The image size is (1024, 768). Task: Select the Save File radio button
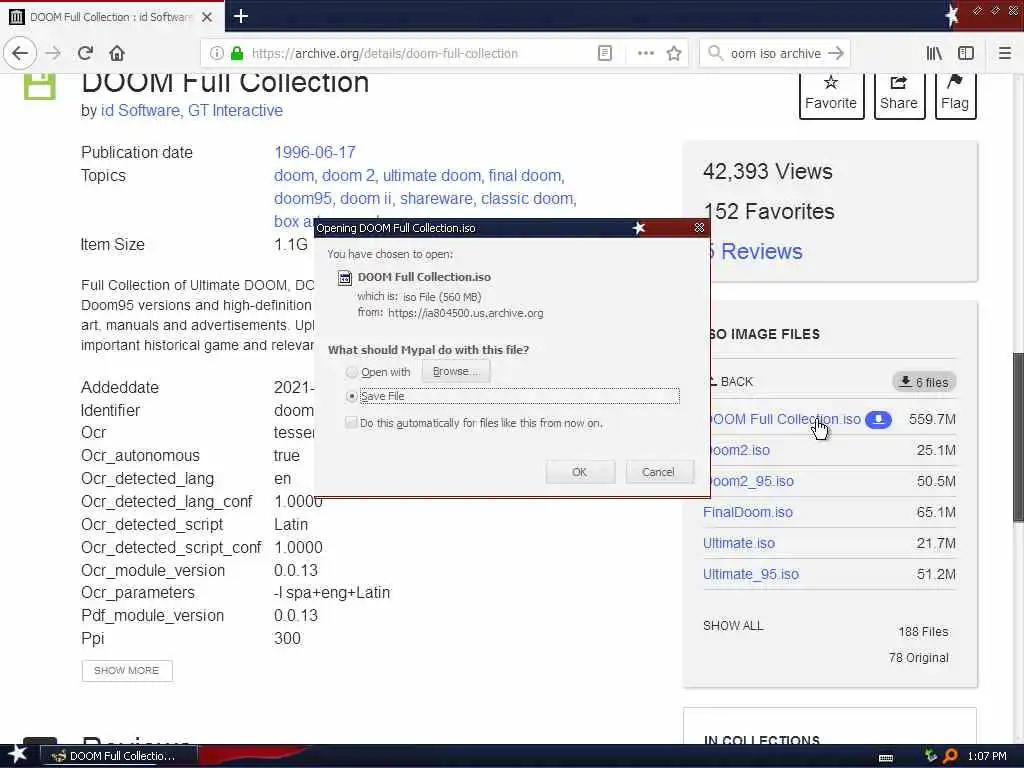point(351,396)
